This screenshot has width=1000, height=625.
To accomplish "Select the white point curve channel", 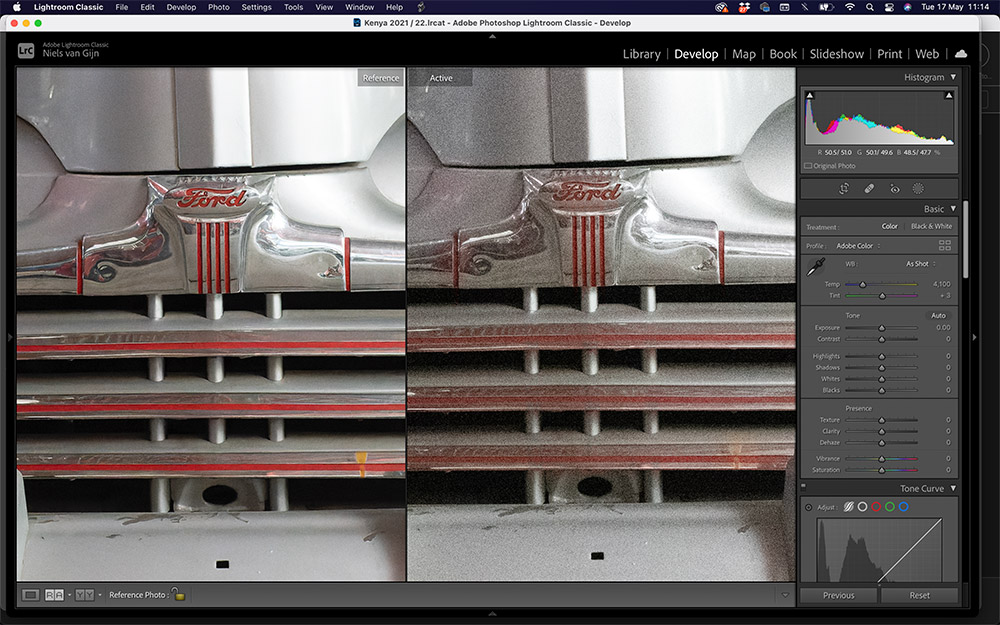I will pos(862,507).
